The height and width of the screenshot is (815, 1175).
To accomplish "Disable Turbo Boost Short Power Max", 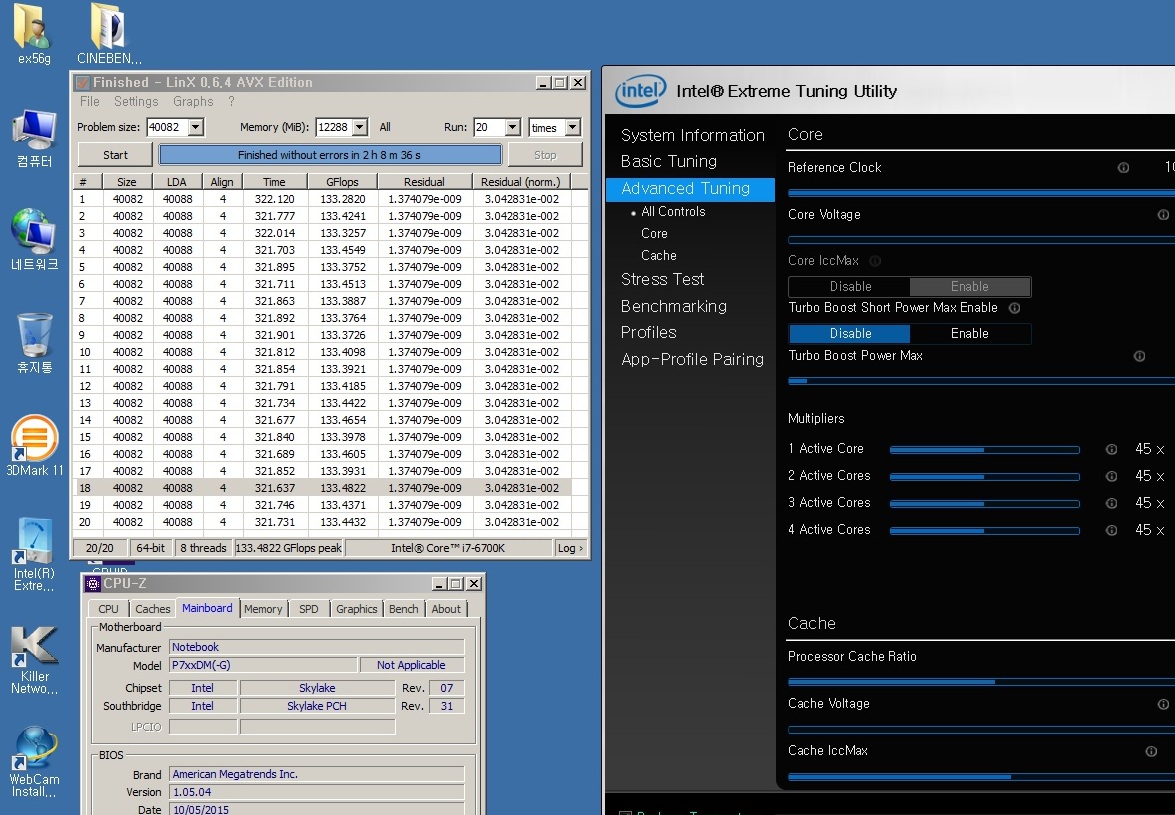I will [850, 333].
